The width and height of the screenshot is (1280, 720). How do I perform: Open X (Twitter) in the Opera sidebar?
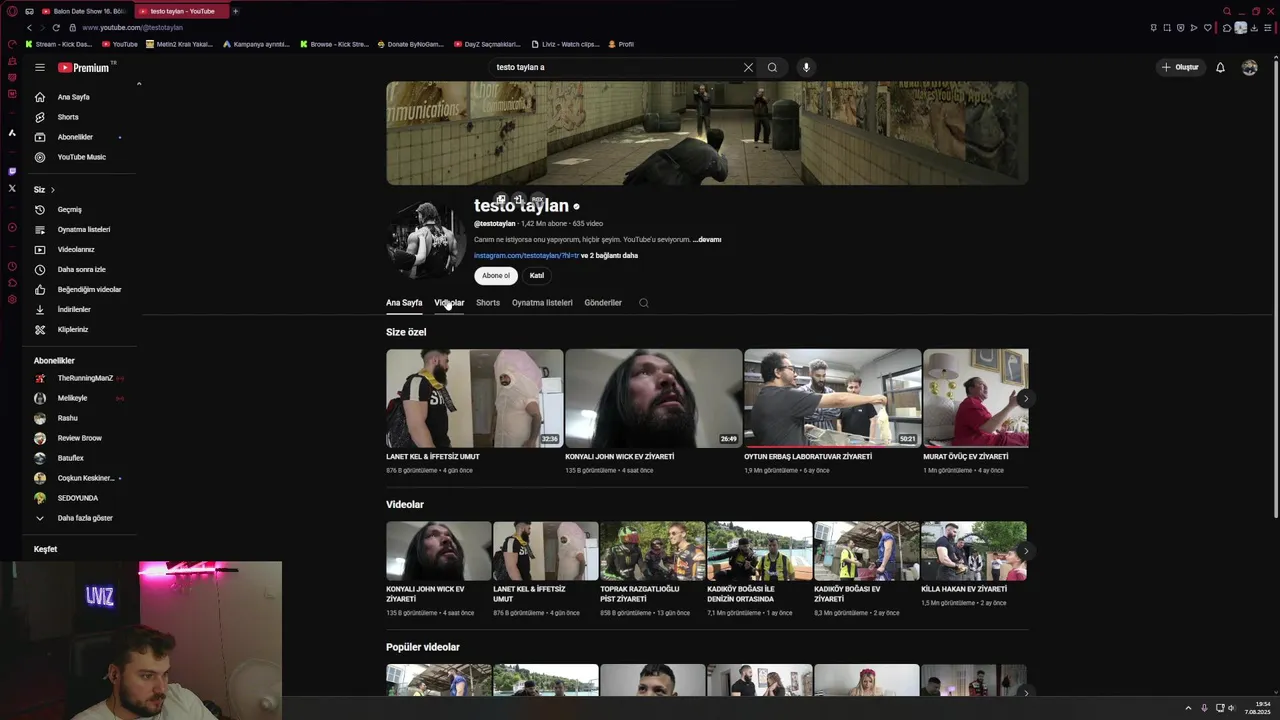[12, 188]
